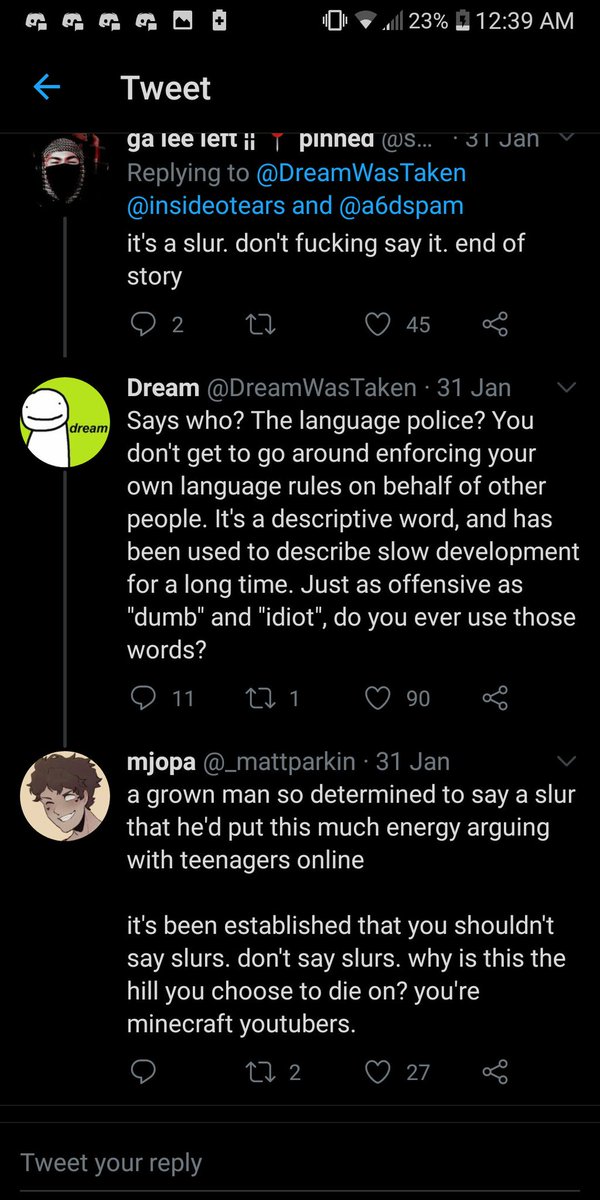Expand options chevron on mjopa's tweet

pyautogui.click(x=565, y=762)
